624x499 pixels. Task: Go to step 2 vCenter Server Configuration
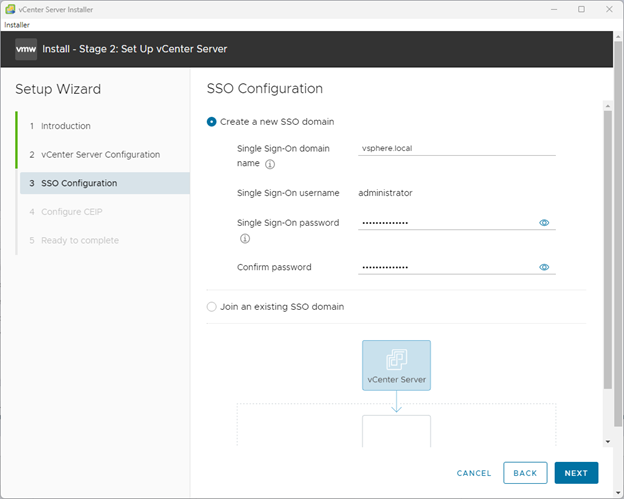tap(95, 154)
